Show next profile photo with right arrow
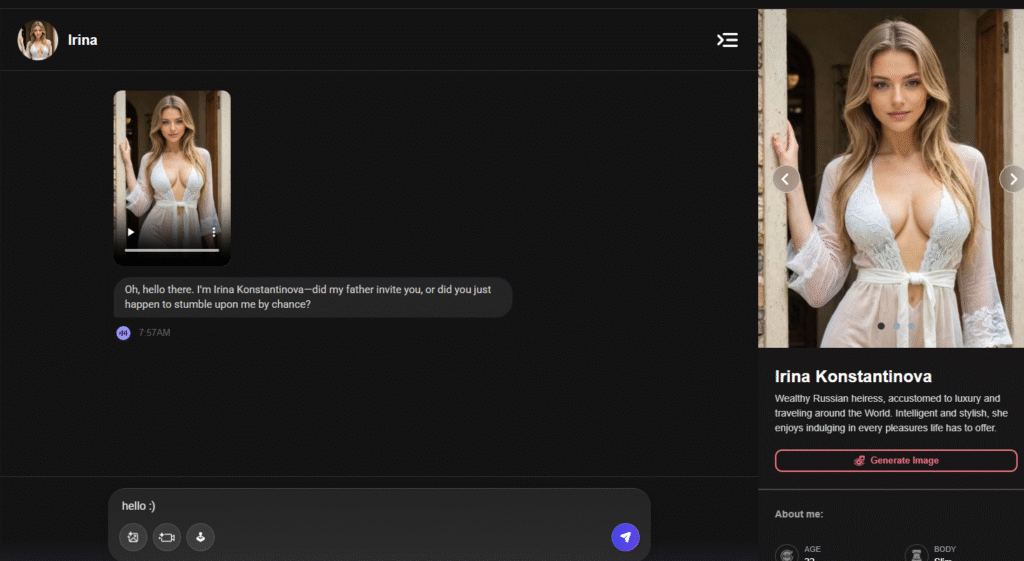The width and height of the screenshot is (1024, 561). tap(1012, 179)
